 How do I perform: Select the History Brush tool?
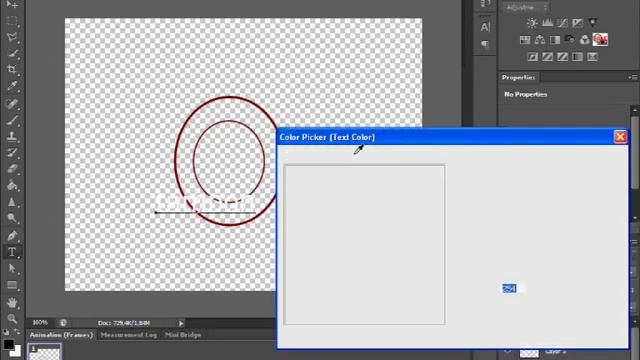12,153
